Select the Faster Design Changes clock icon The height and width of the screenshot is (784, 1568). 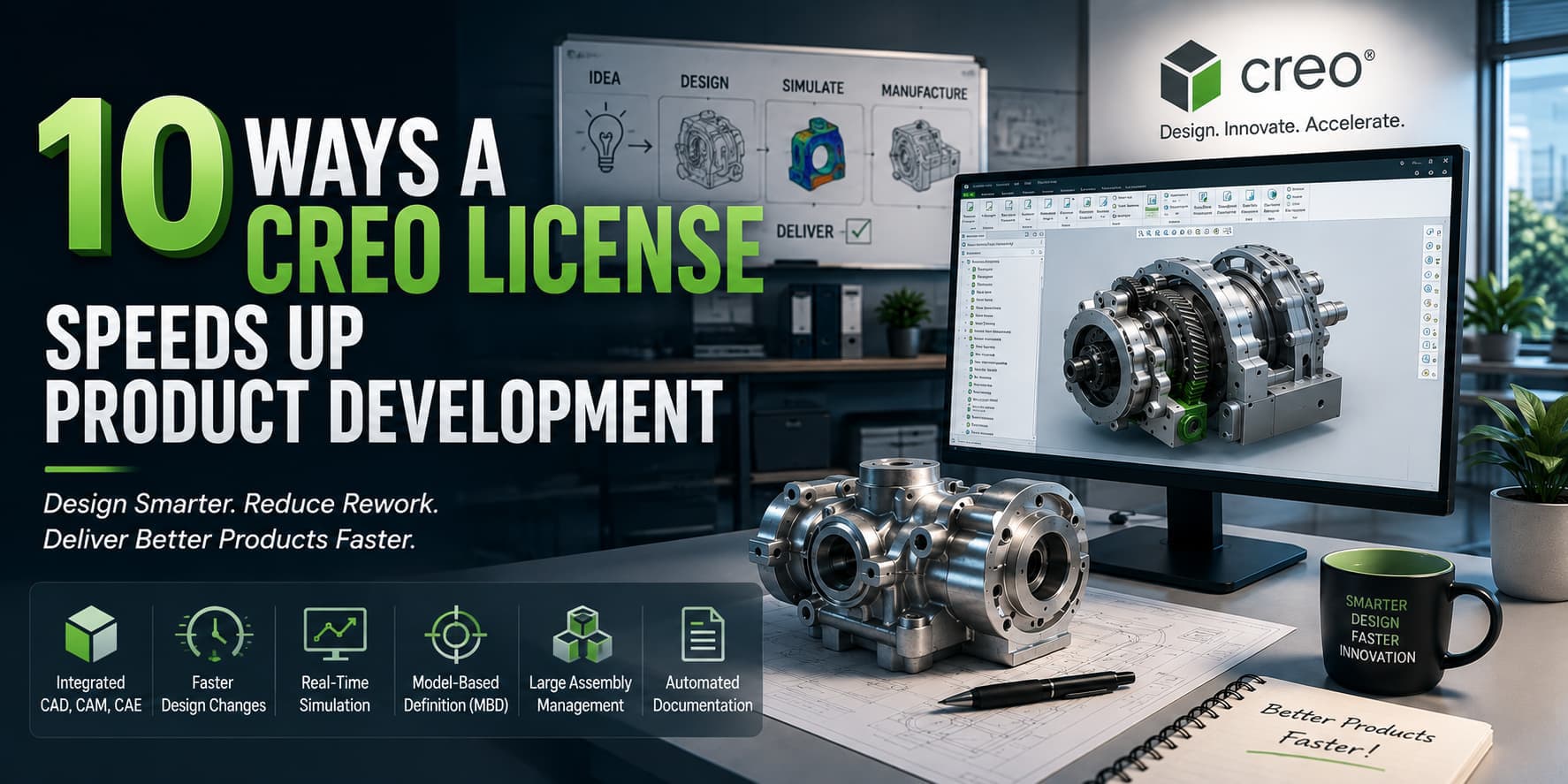click(214, 634)
